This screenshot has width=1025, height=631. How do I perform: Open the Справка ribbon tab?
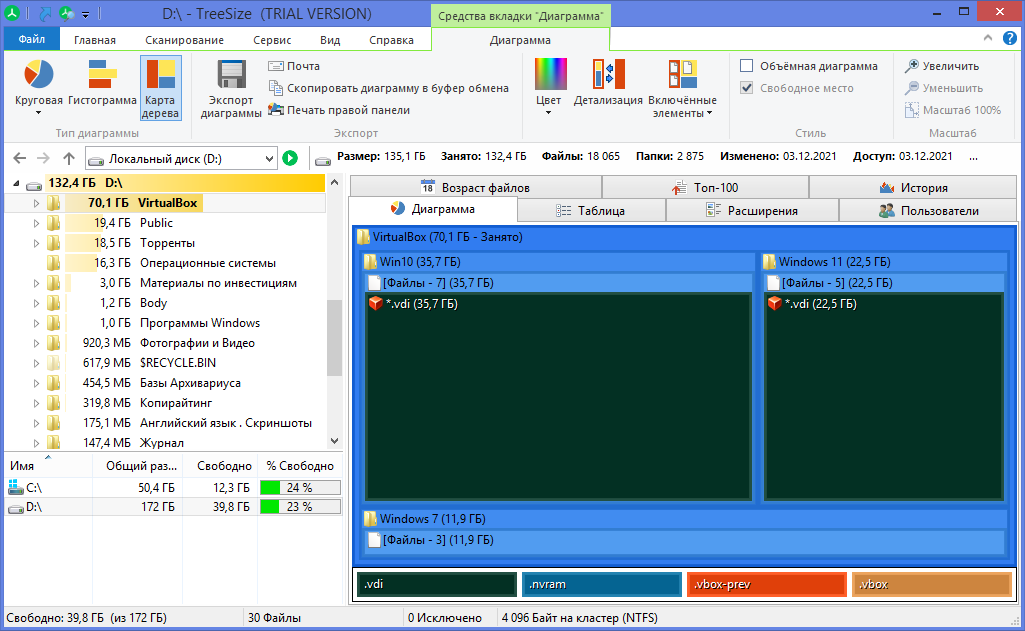tap(391, 40)
